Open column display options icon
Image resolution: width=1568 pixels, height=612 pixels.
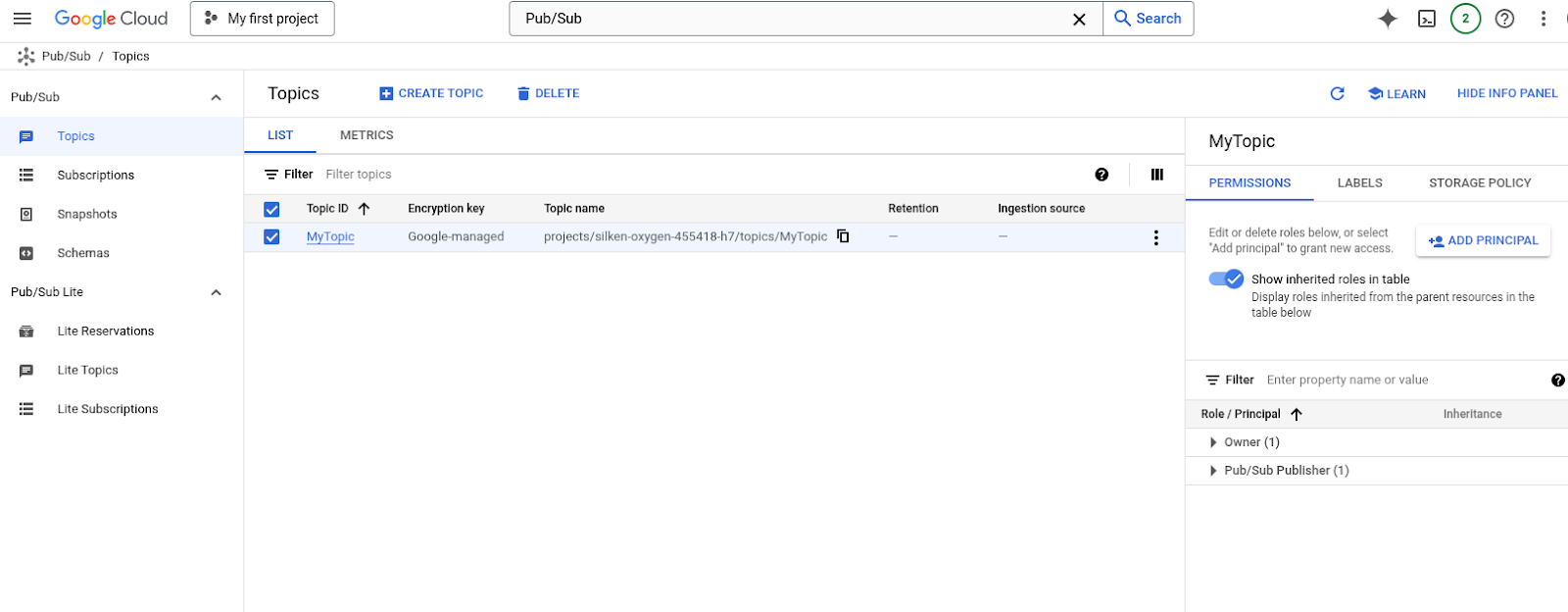[1156, 175]
